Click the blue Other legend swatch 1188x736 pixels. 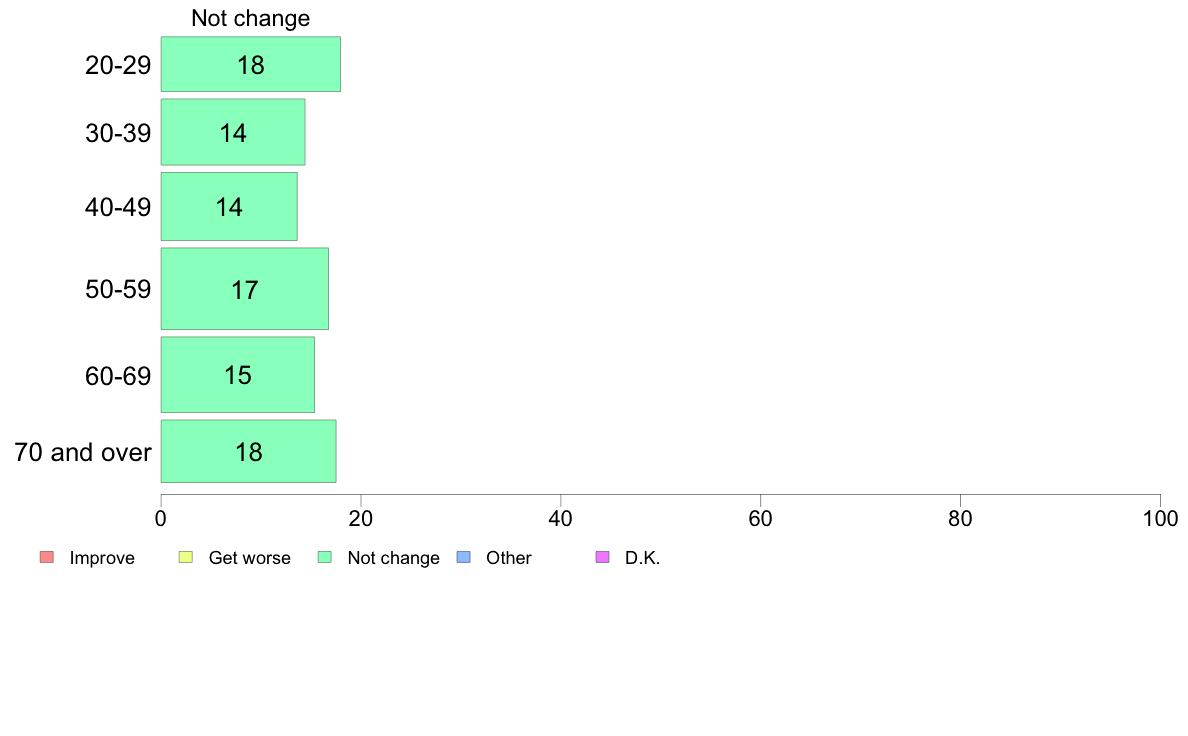[464, 557]
